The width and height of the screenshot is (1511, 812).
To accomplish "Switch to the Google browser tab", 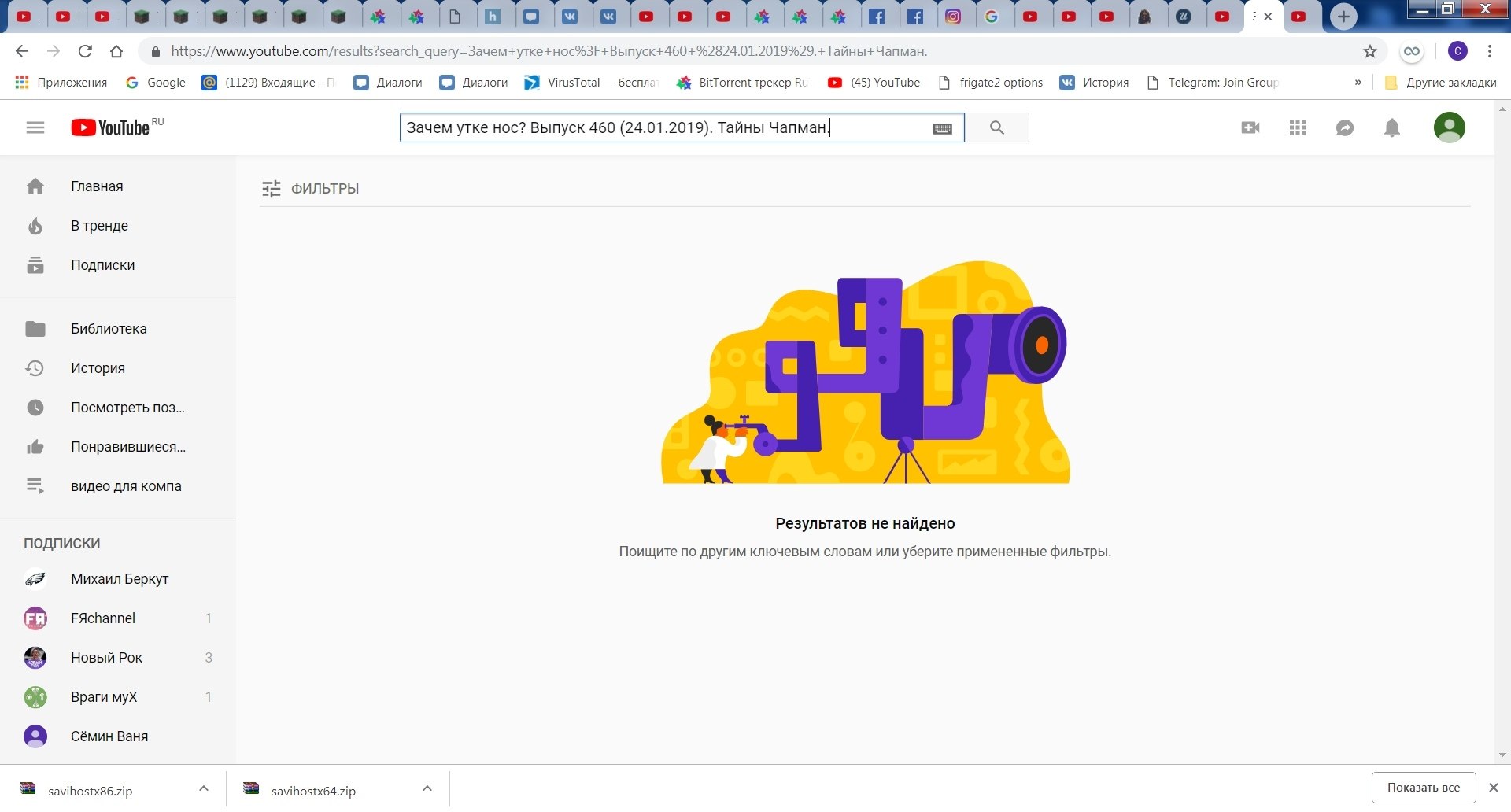I will 992,17.
